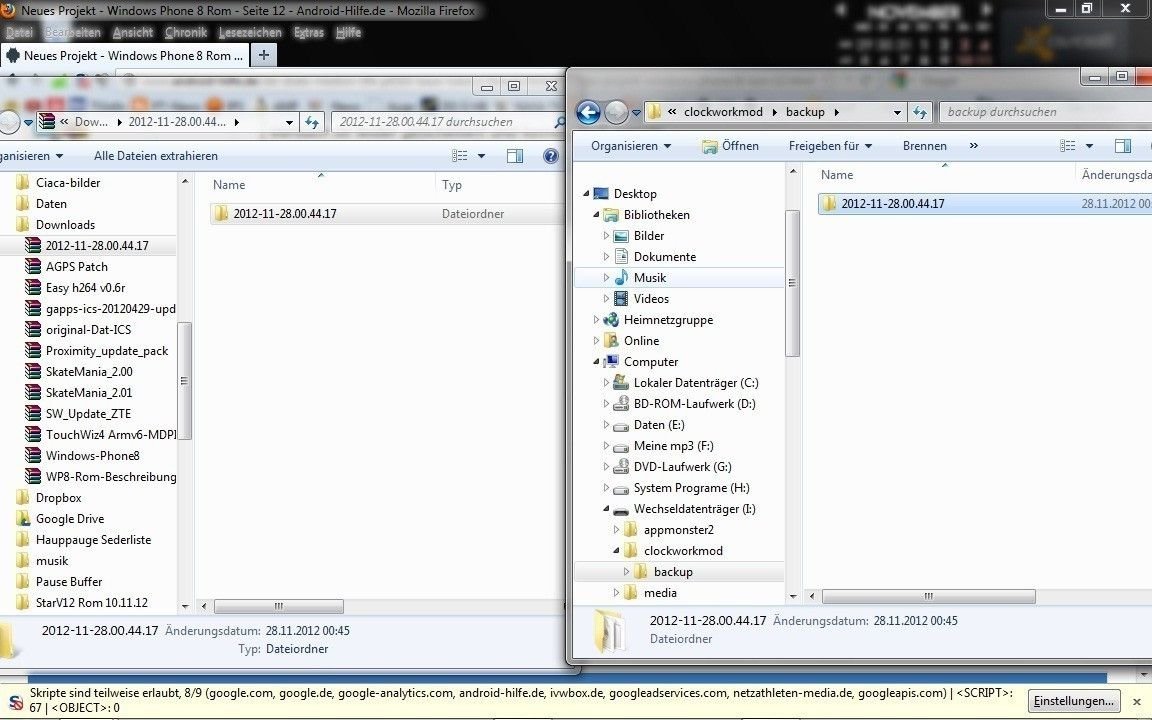Collapse the clockworkmod tree node

616,550
